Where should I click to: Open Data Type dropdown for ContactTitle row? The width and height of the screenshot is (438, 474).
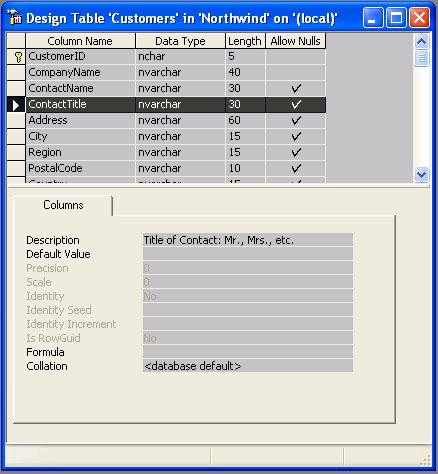(x=180, y=104)
